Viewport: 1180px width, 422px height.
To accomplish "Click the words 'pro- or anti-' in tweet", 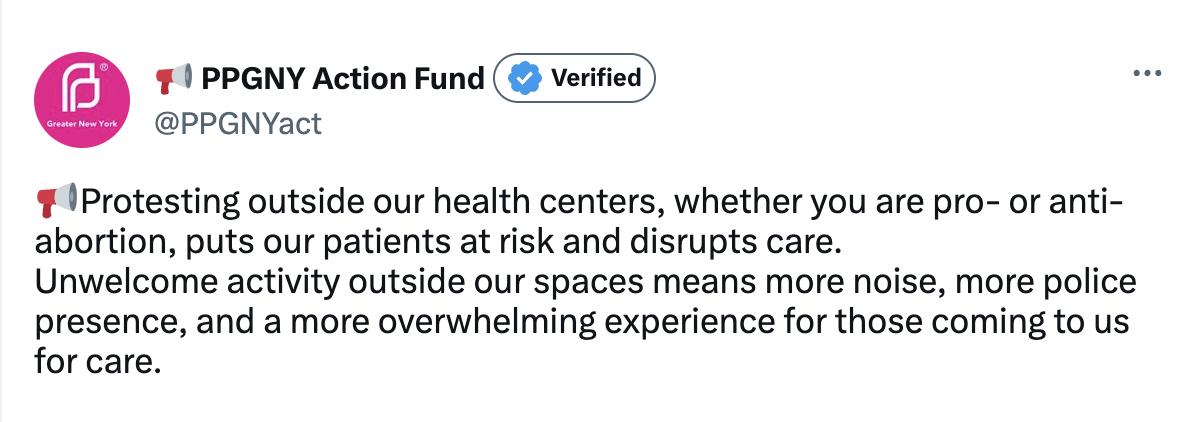I will coord(1040,202).
